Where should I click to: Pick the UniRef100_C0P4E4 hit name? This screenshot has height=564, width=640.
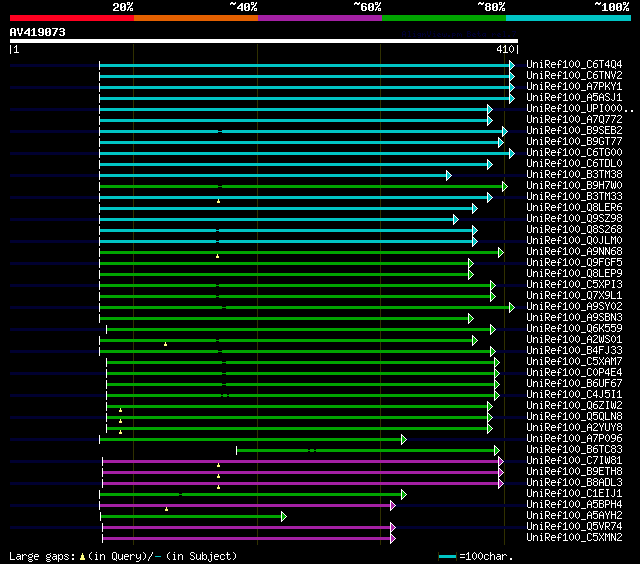click(574, 373)
